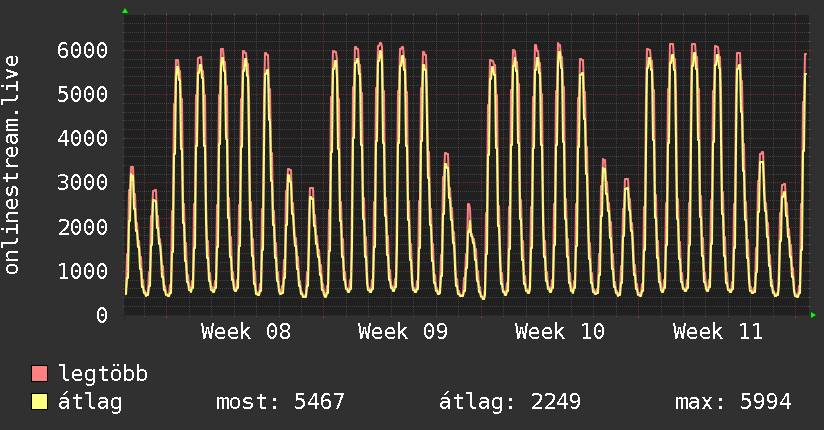This screenshot has width=824, height=430.
Task: Click the 2000 y-axis label
Action: click(x=83, y=228)
